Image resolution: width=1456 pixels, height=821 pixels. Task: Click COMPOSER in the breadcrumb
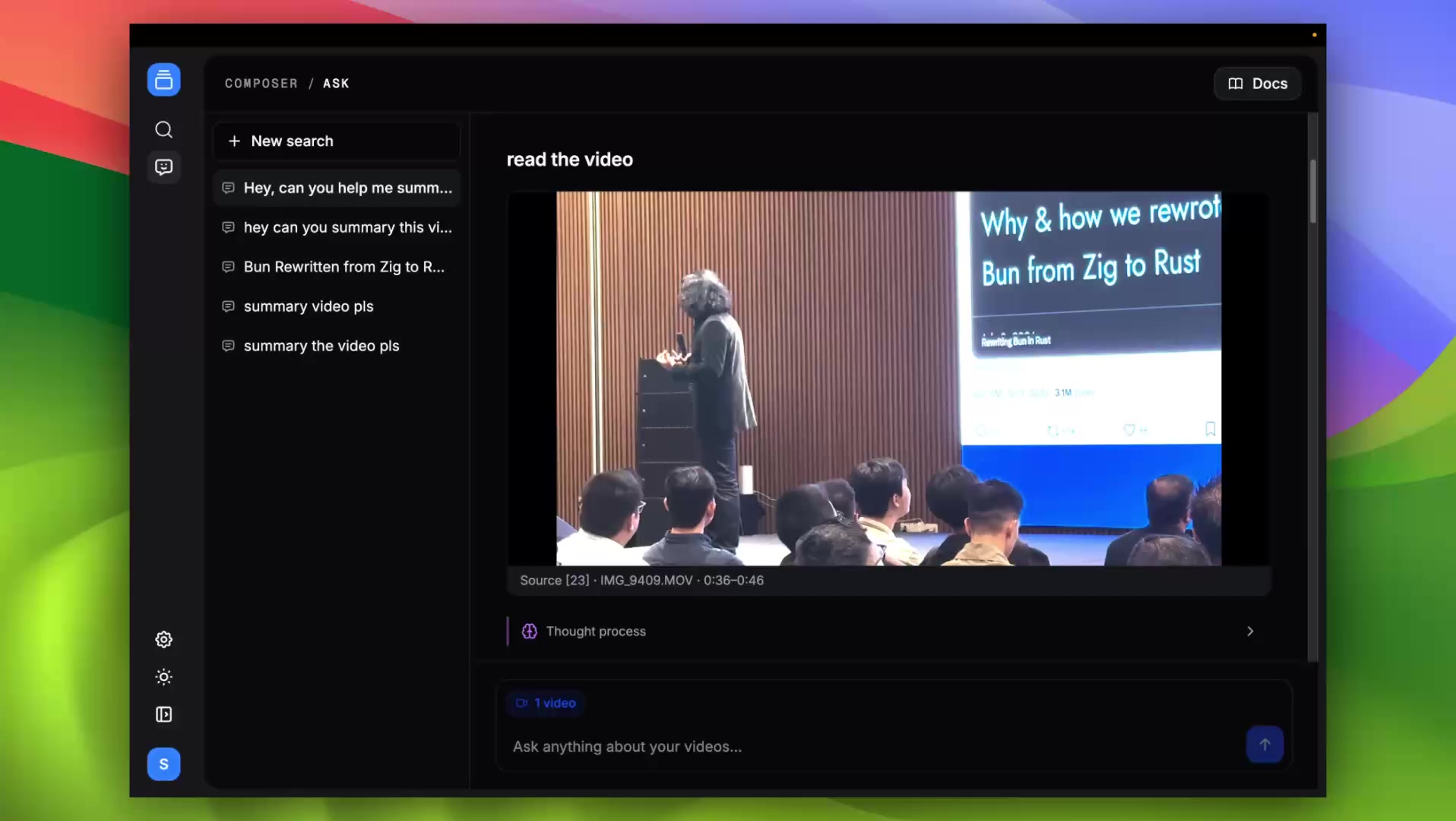pyautogui.click(x=261, y=84)
